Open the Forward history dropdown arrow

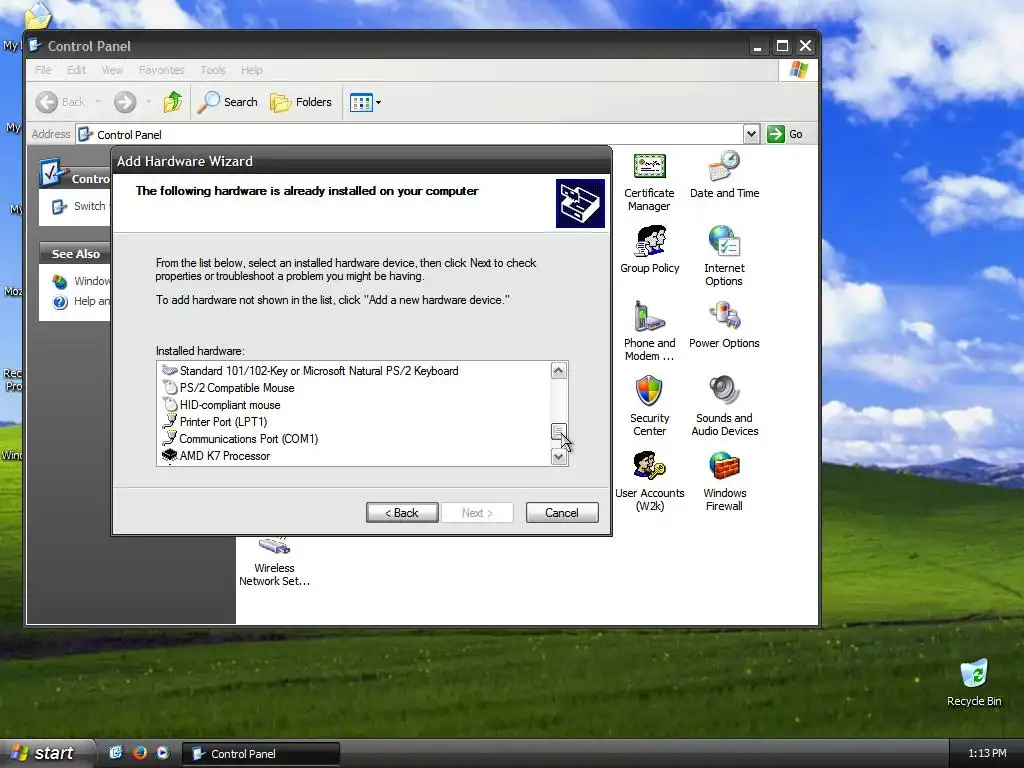tap(148, 102)
